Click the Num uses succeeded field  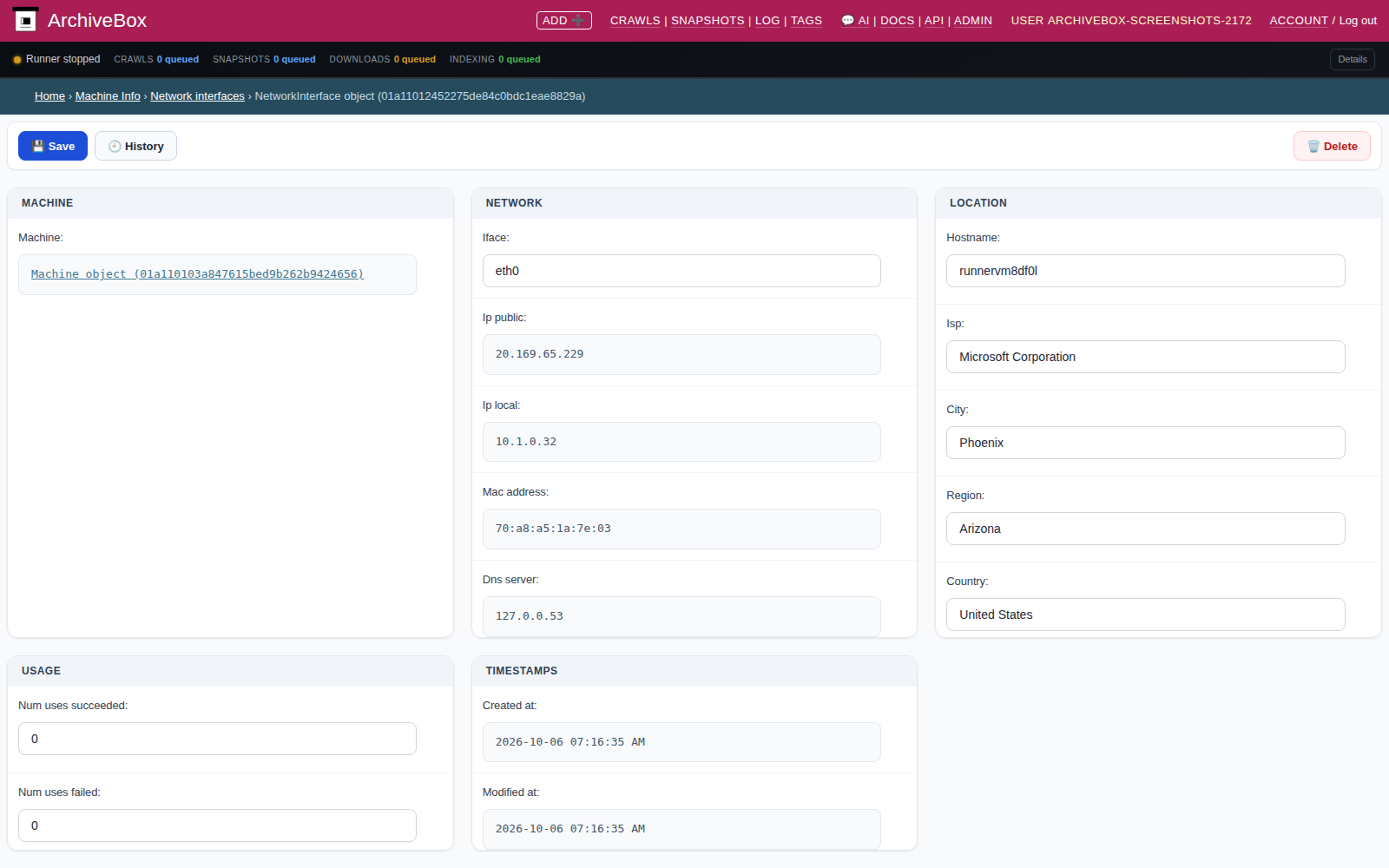pos(217,739)
